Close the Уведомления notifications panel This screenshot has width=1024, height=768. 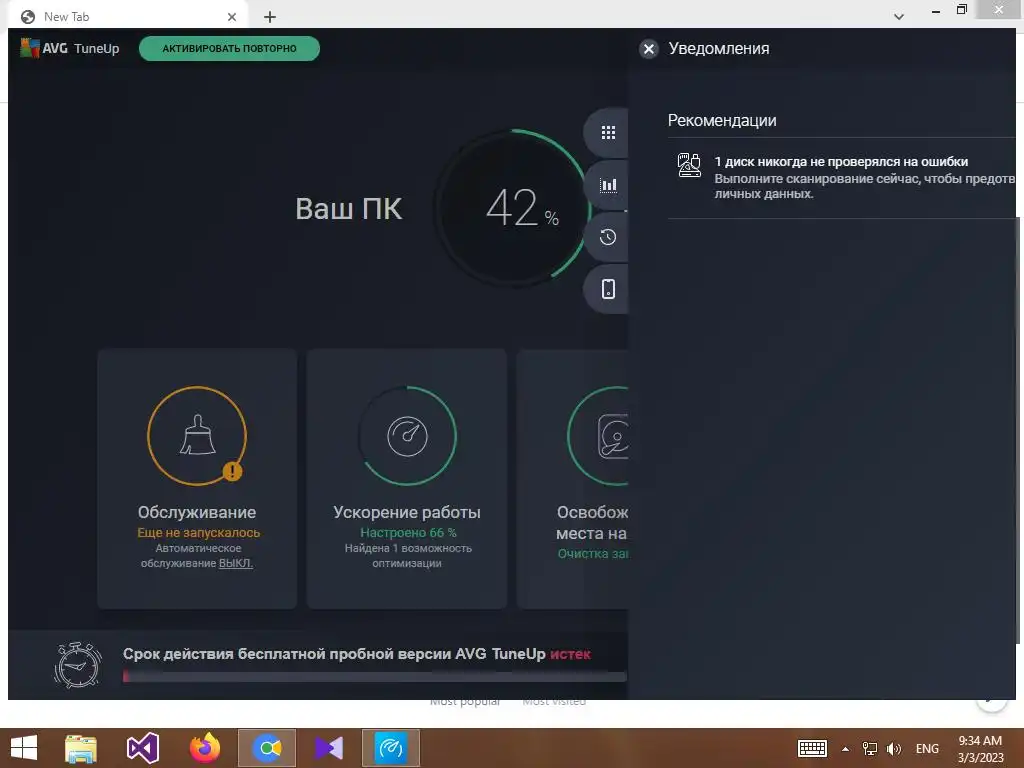[648, 49]
